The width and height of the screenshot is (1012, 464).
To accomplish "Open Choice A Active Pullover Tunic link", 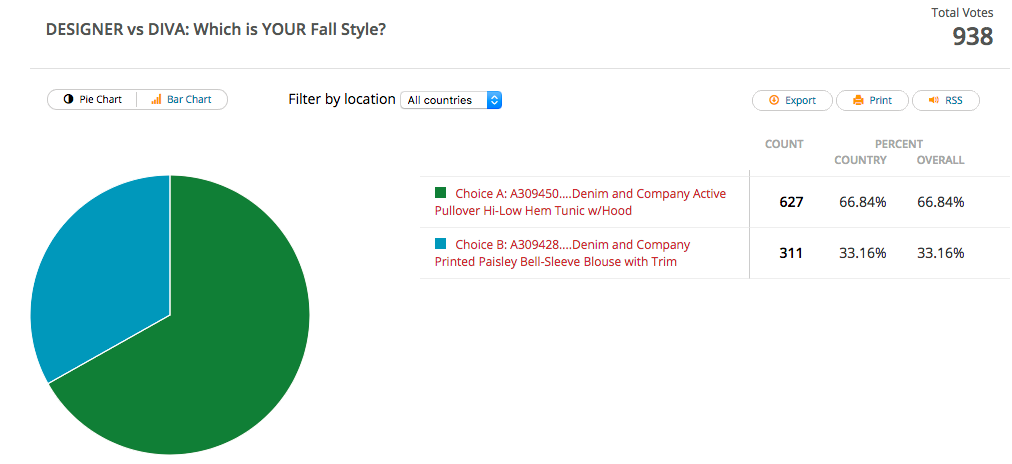I will 580,202.
